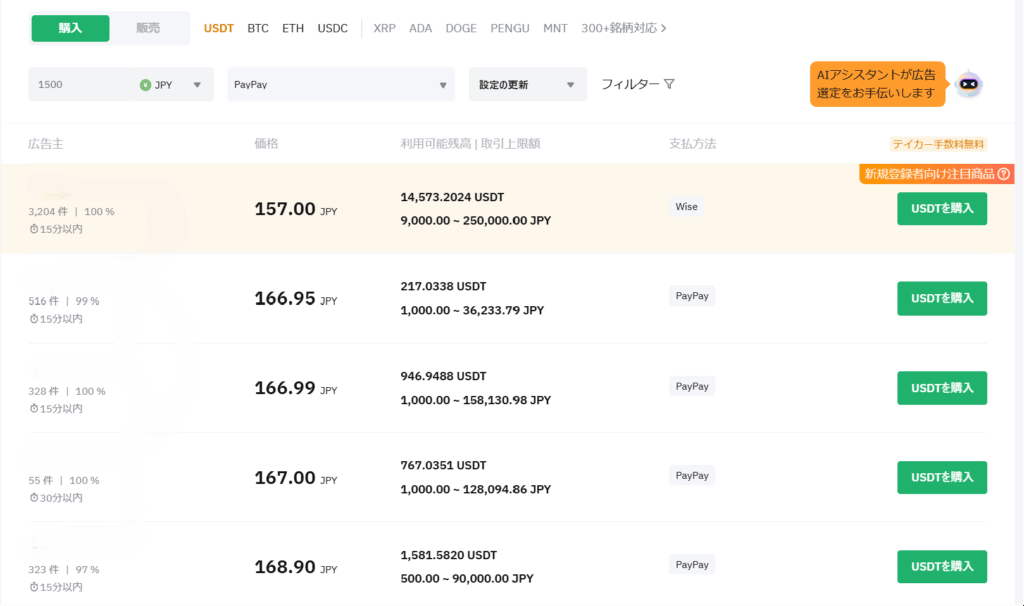Open the JPY currency dropdown
Viewport: 1024px width, 606px height.
(196, 85)
